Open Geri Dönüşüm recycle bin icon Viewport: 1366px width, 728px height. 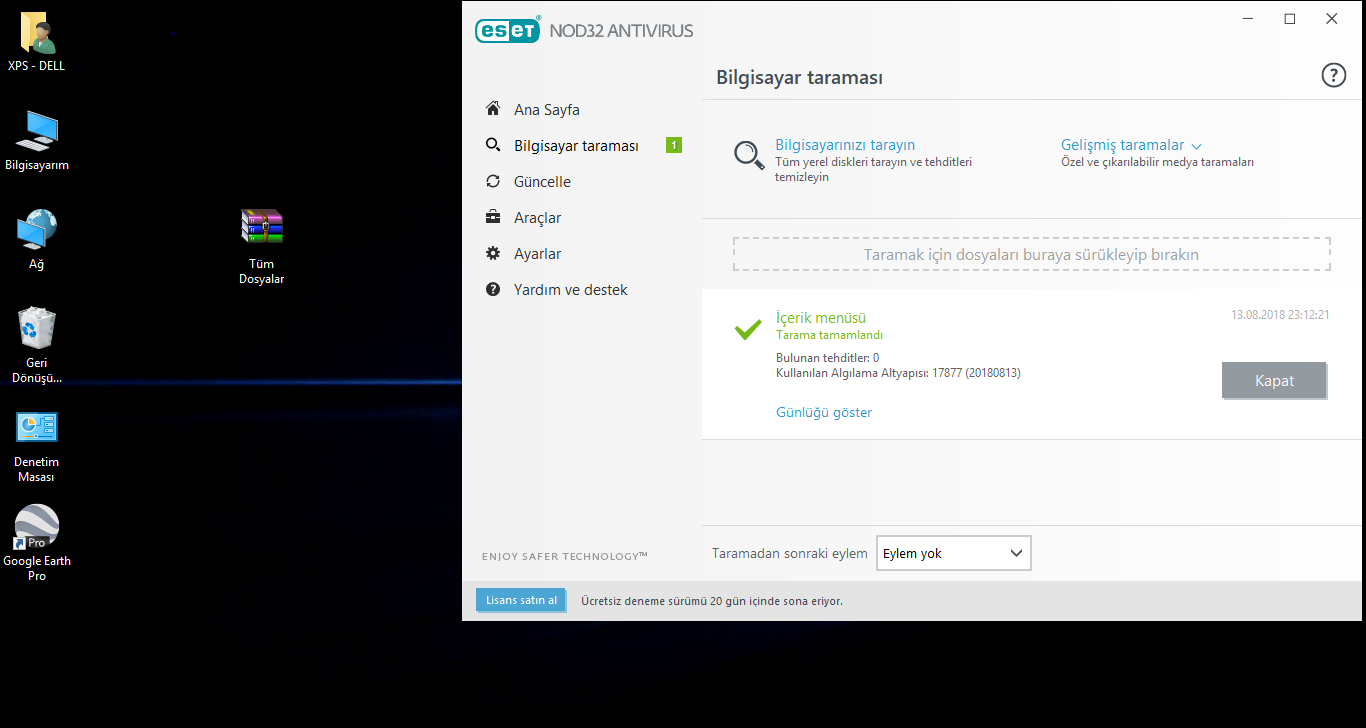coord(37,329)
